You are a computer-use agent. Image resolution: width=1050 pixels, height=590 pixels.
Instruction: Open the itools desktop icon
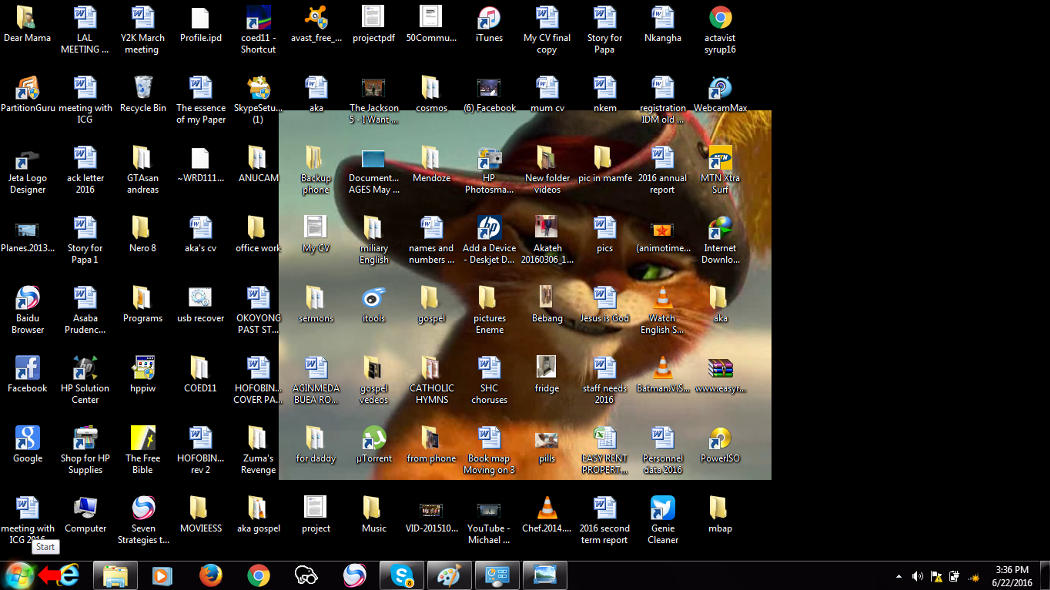pyautogui.click(x=374, y=305)
